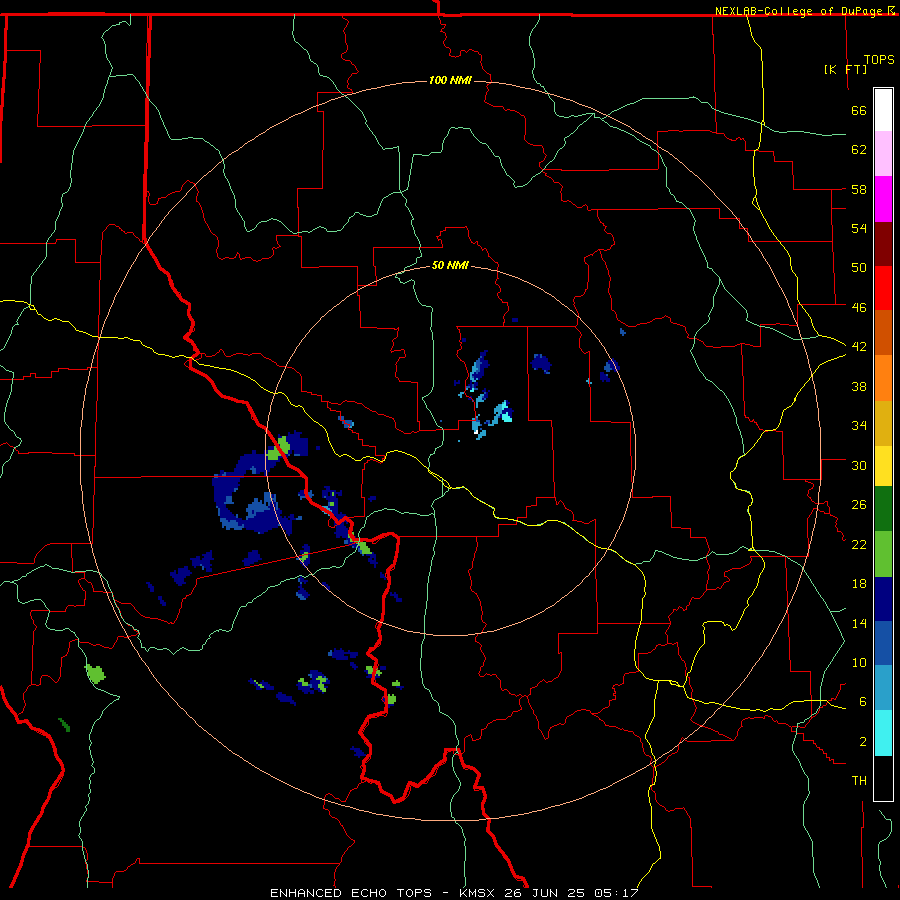The height and width of the screenshot is (900, 900).
Task: Click the legend value "46"
Action: coord(859,308)
